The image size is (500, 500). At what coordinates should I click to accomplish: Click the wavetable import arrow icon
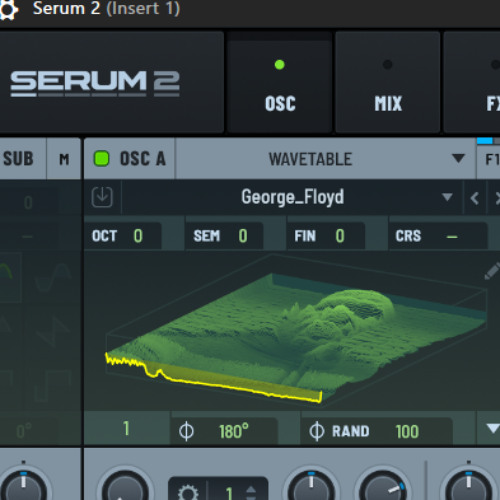(x=102, y=197)
